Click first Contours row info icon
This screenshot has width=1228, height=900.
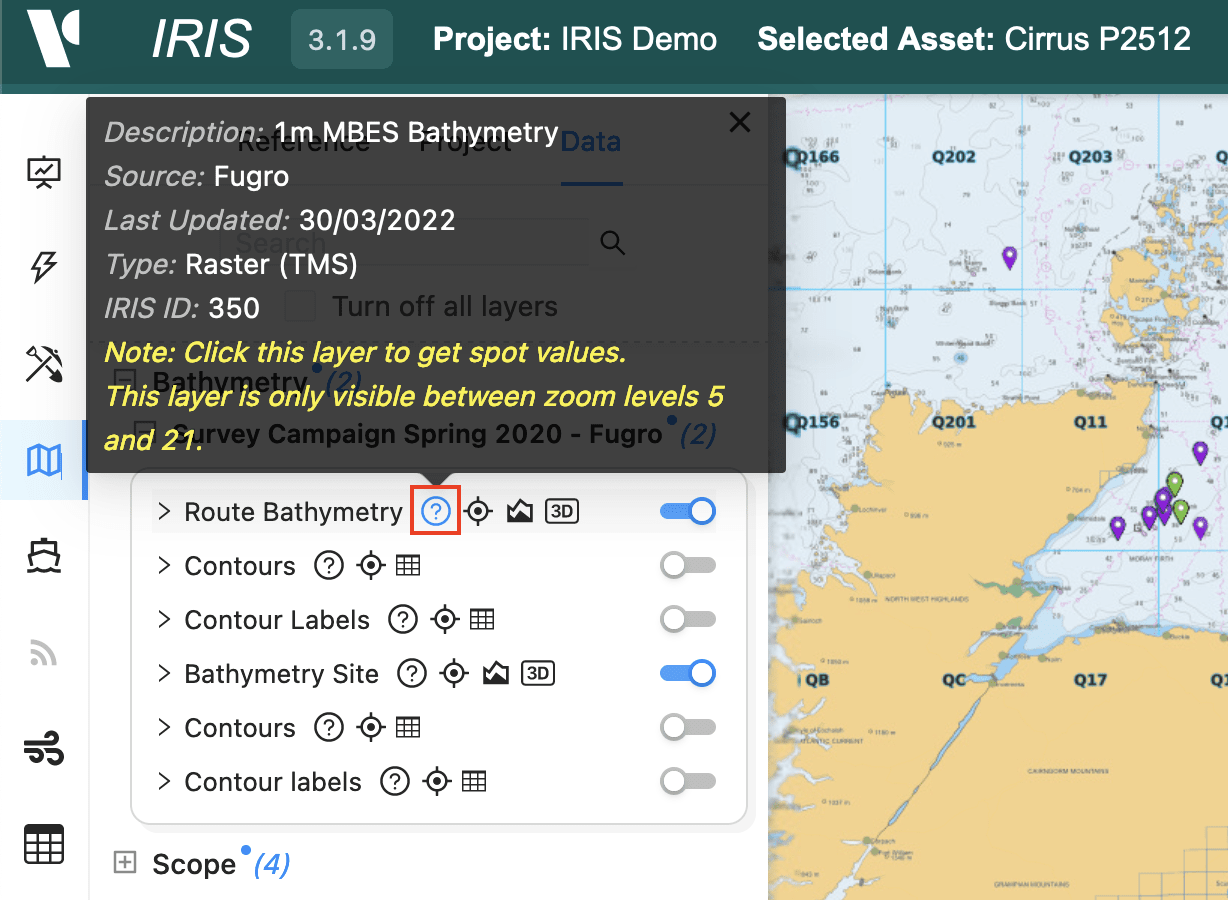[x=329, y=566]
